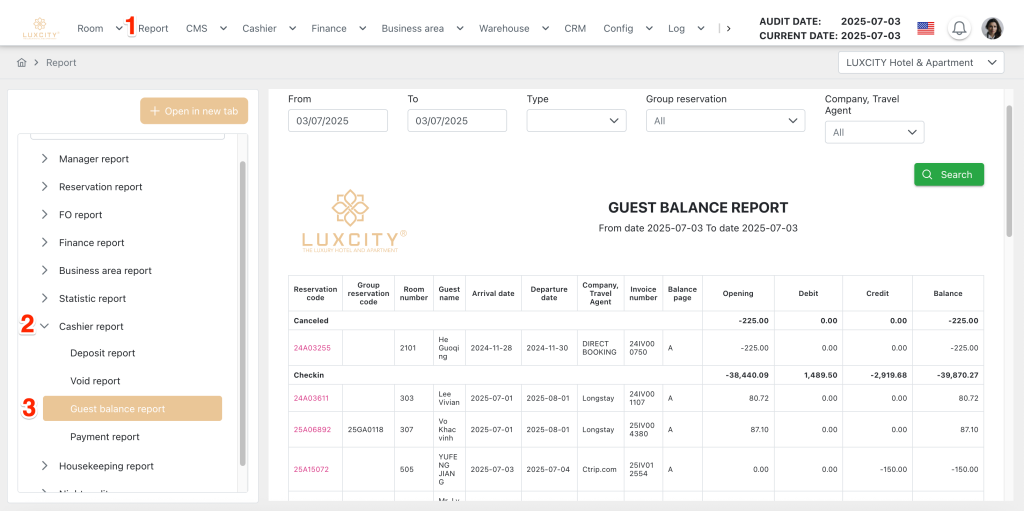Open the Warehouse menu
Screen dimensions: 1024x511
(512, 28)
